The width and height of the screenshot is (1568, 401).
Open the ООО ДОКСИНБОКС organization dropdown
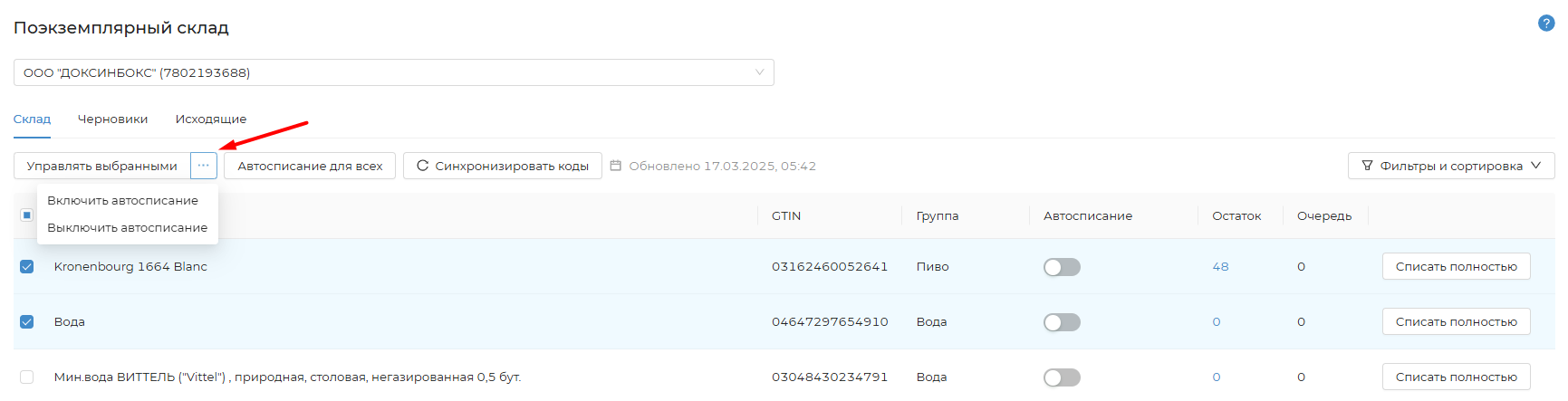click(x=393, y=72)
